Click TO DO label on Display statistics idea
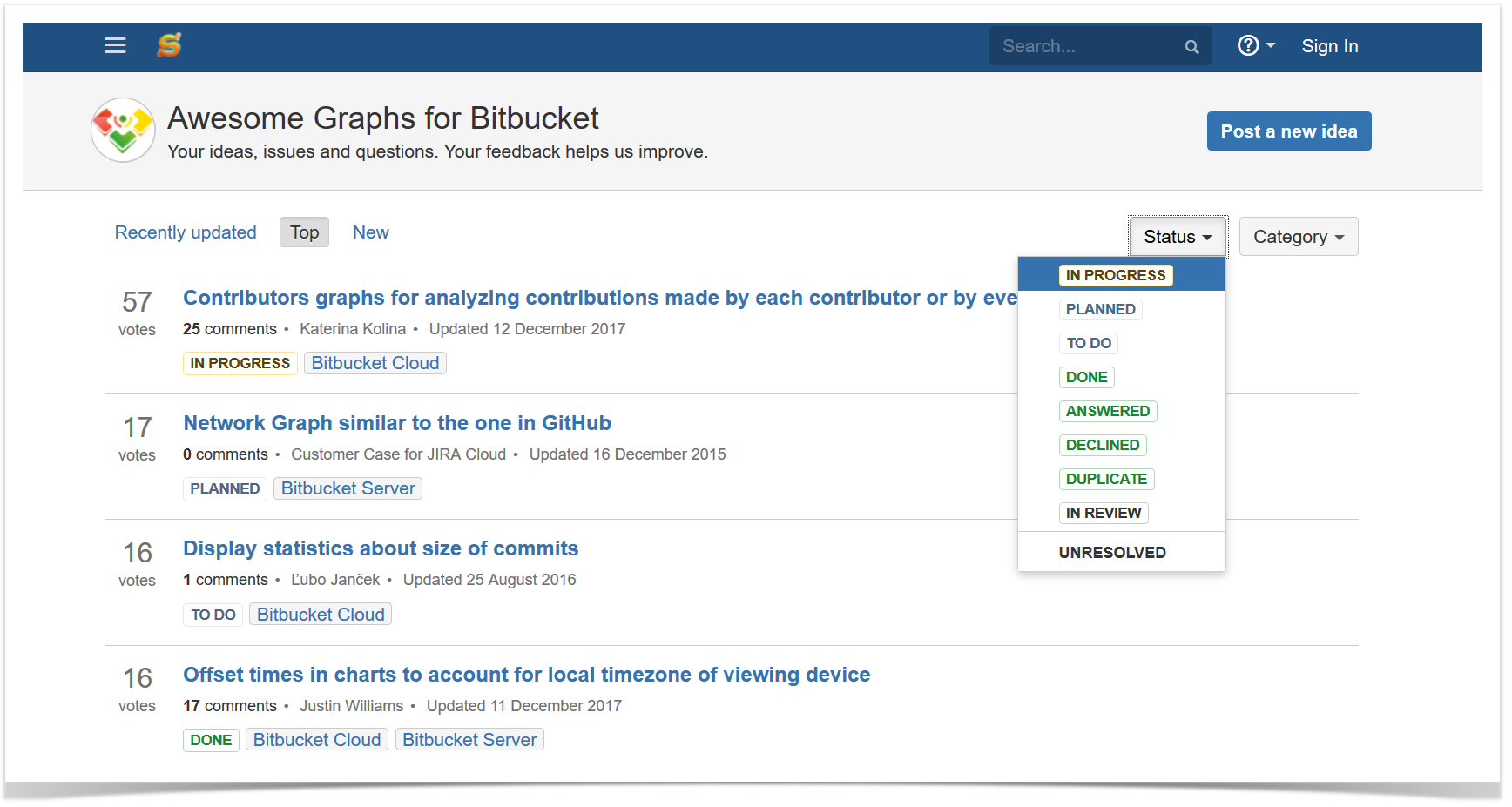 [213, 615]
